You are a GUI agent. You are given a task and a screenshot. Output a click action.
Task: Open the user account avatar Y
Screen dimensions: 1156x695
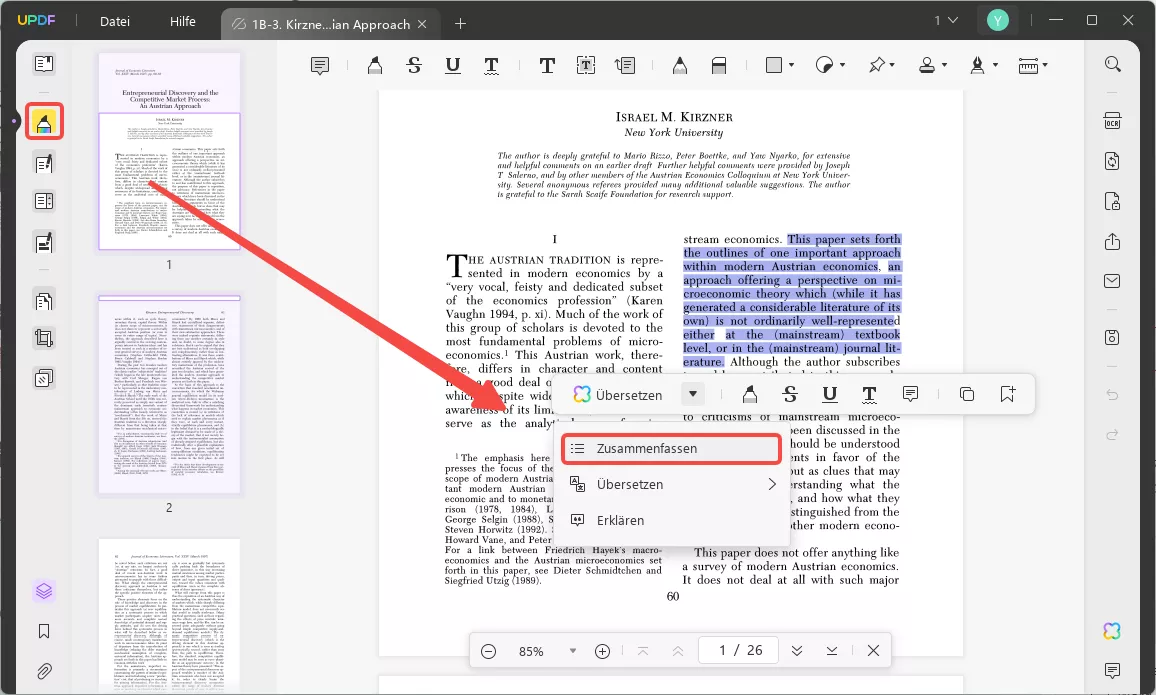pos(997,21)
